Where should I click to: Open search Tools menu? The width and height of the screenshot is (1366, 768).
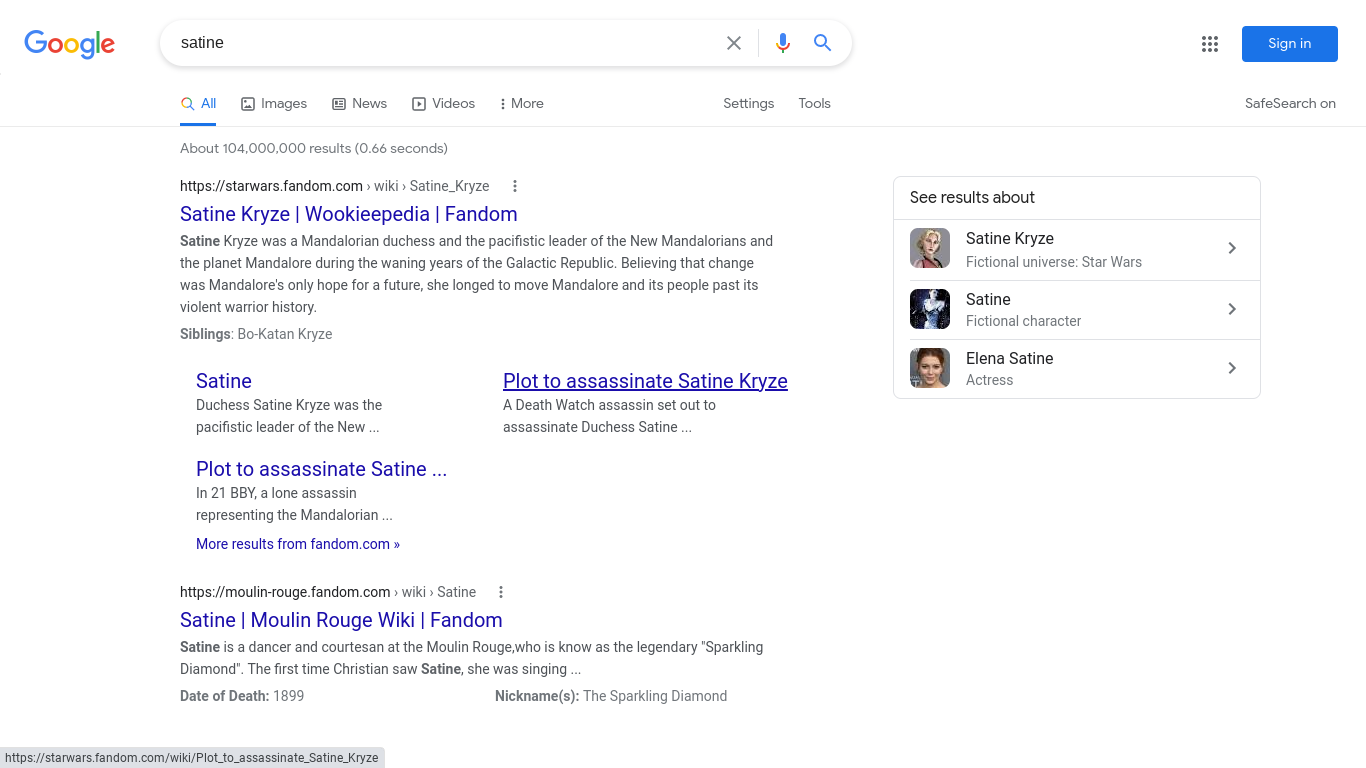click(x=814, y=104)
